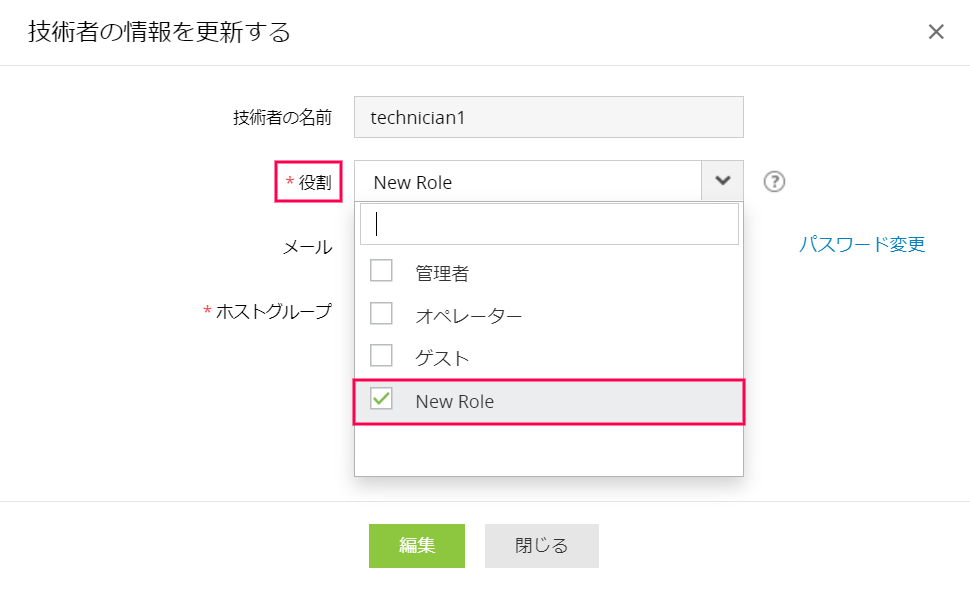Click the role combo box showing New Role
This screenshot has height=589, width=970.
click(x=528, y=182)
